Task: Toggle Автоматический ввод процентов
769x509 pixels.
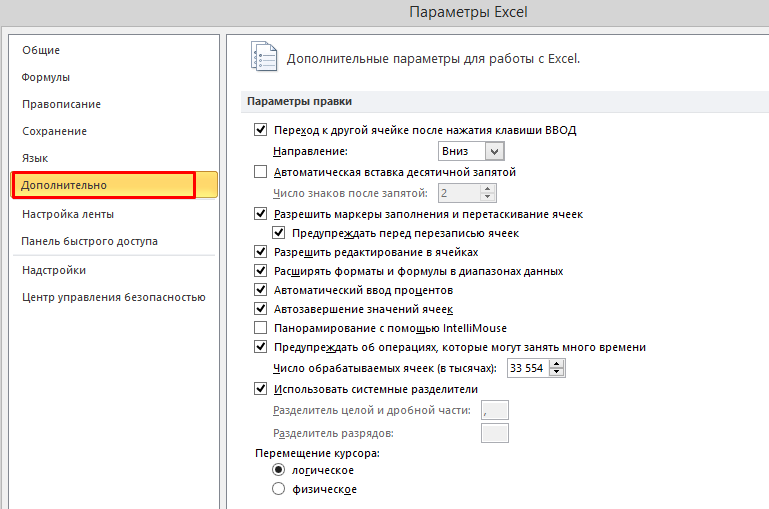Action: (260, 290)
